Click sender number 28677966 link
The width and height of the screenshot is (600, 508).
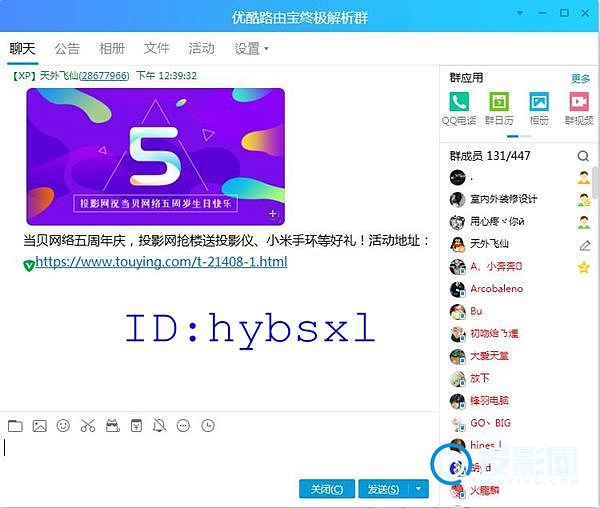[104, 76]
